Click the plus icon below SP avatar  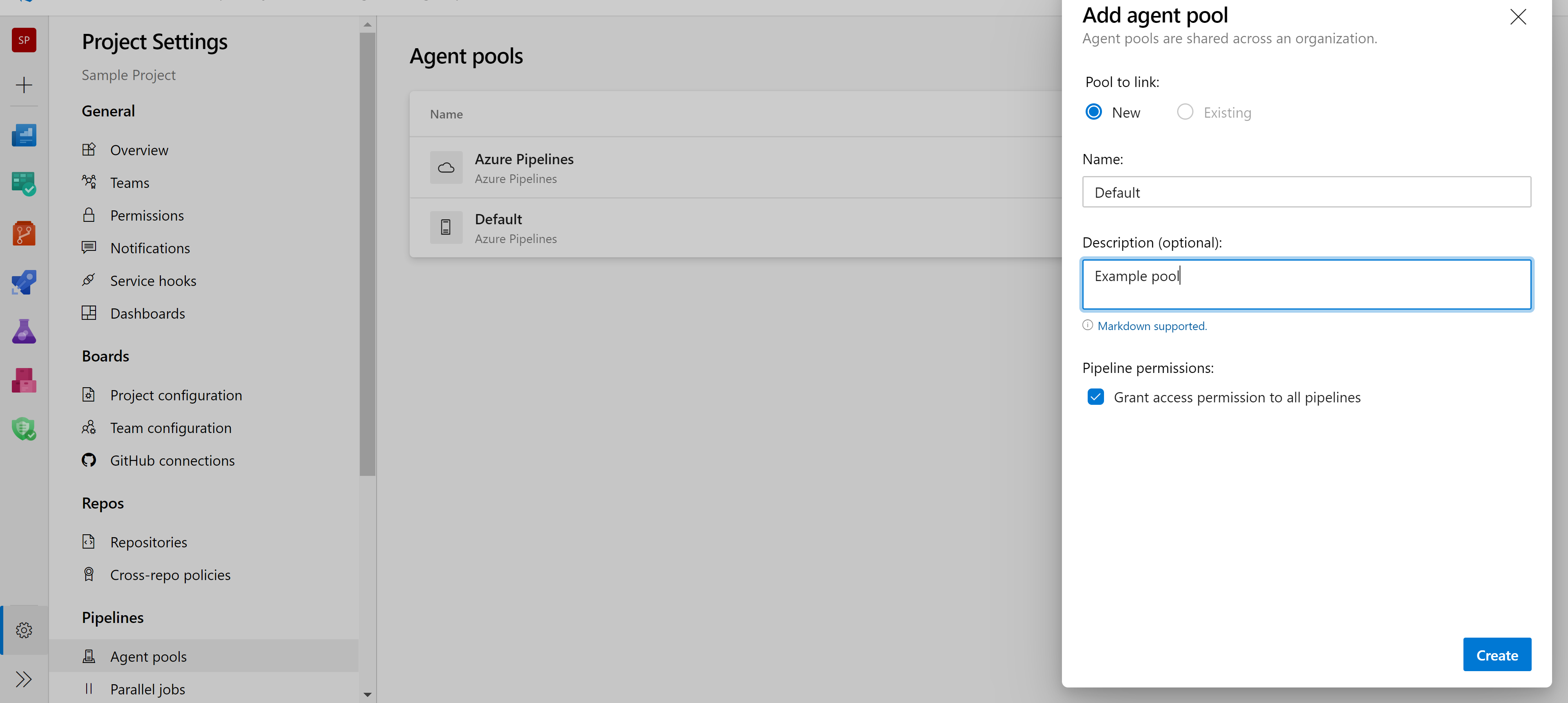[x=24, y=85]
